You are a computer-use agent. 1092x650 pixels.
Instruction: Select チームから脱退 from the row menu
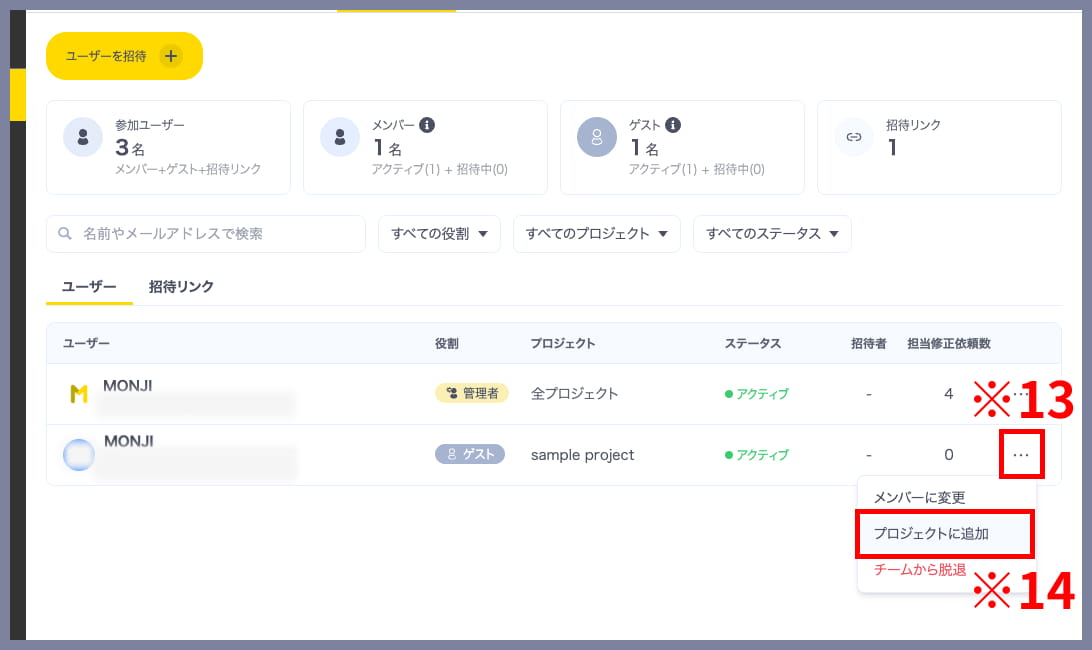pyautogui.click(x=920, y=570)
